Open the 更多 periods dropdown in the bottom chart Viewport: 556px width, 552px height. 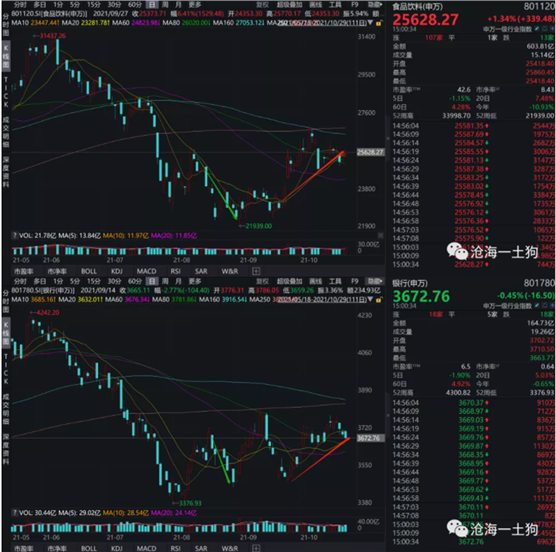pos(195,281)
